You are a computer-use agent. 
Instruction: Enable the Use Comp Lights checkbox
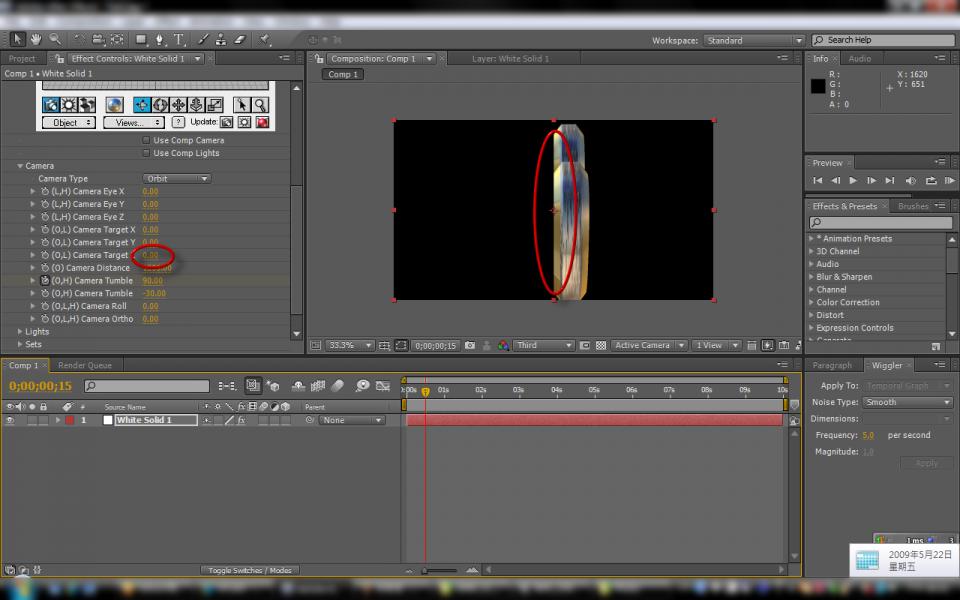146,153
